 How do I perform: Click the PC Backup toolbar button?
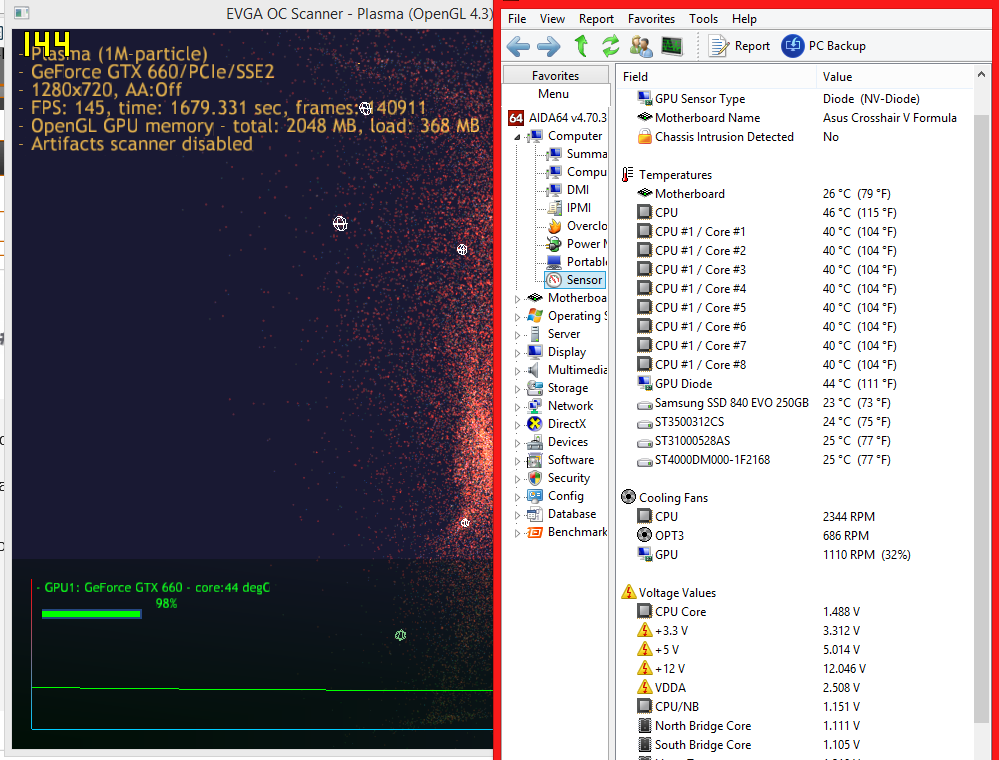pyautogui.click(x=824, y=46)
